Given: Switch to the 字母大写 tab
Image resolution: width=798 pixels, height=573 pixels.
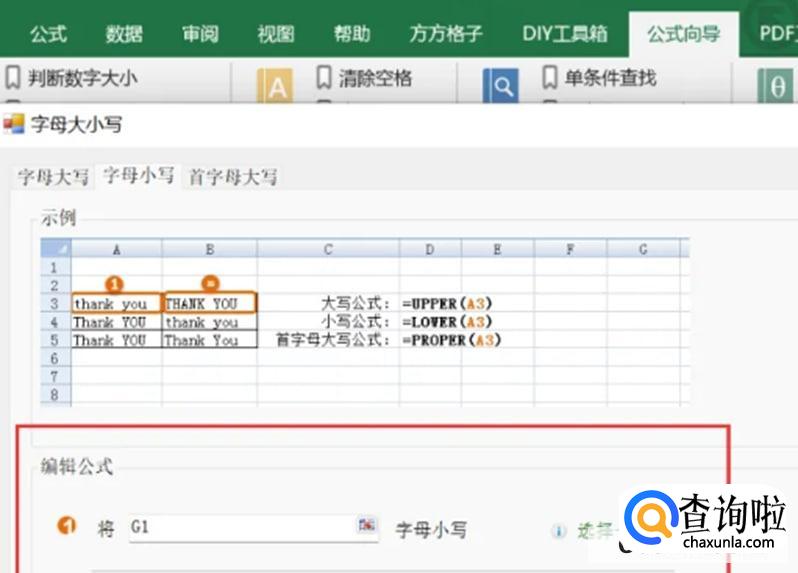Looking at the screenshot, I should pos(53,177).
